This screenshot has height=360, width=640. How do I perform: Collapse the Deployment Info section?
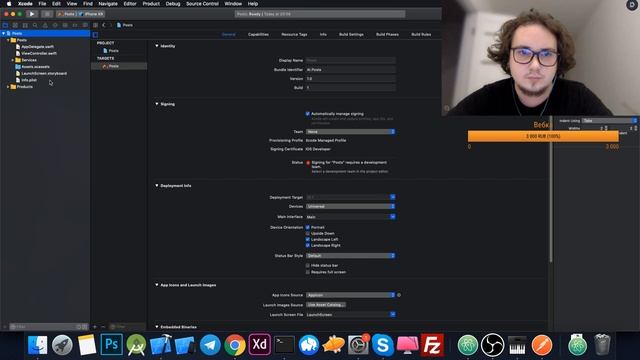(x=157, y=186)
